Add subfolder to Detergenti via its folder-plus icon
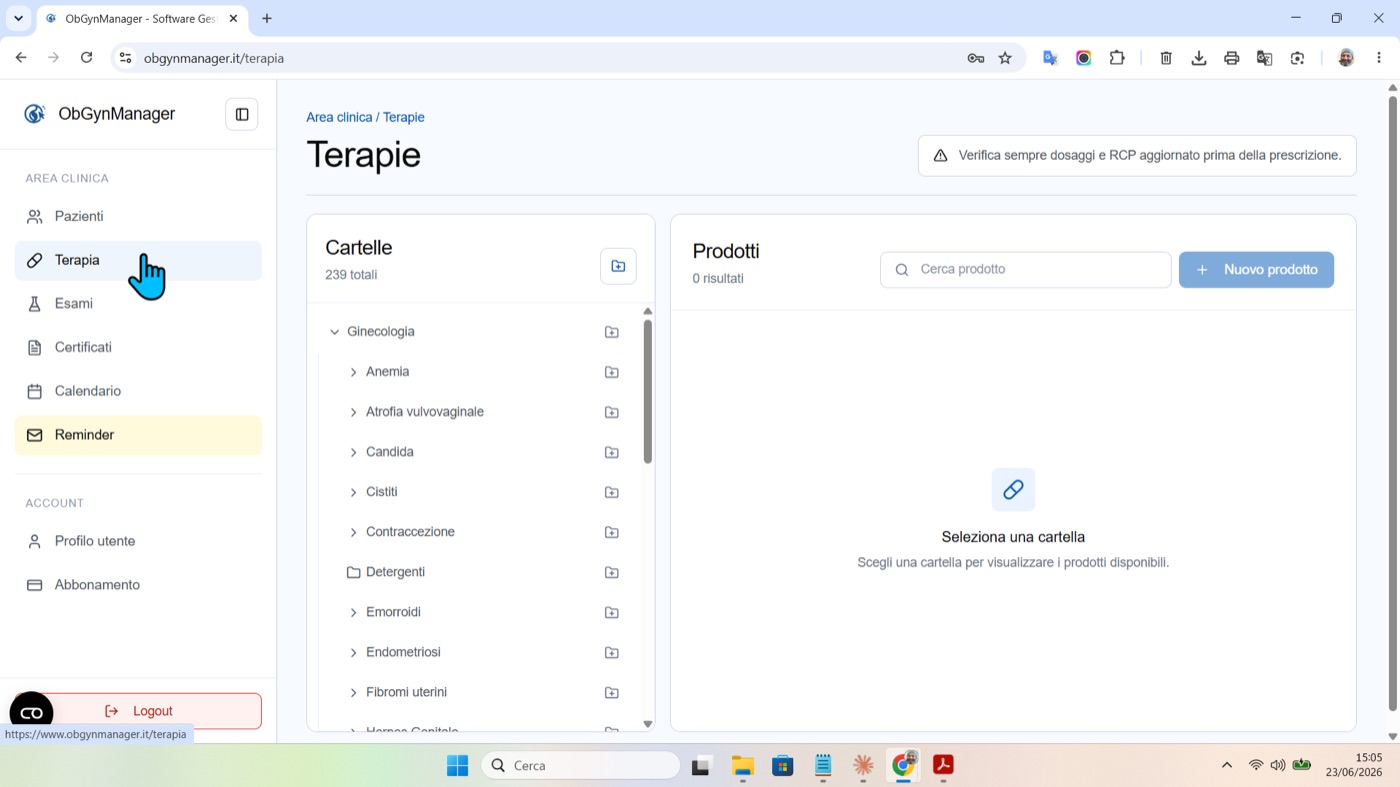 612,572
